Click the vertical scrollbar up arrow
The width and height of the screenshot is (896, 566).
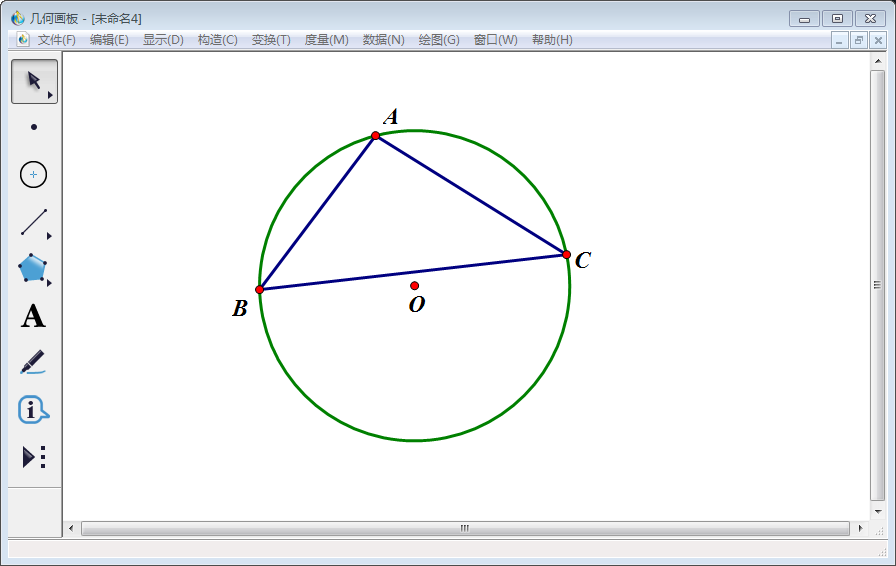coord(878,61)
